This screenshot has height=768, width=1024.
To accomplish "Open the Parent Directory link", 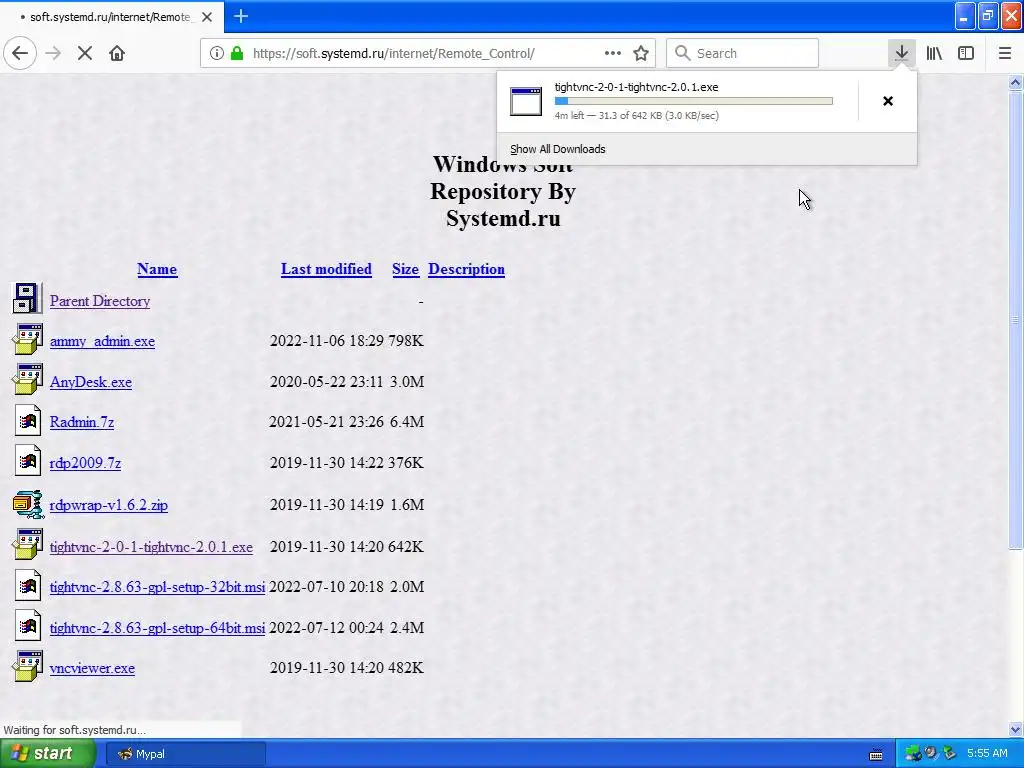I will click(100, 301).
